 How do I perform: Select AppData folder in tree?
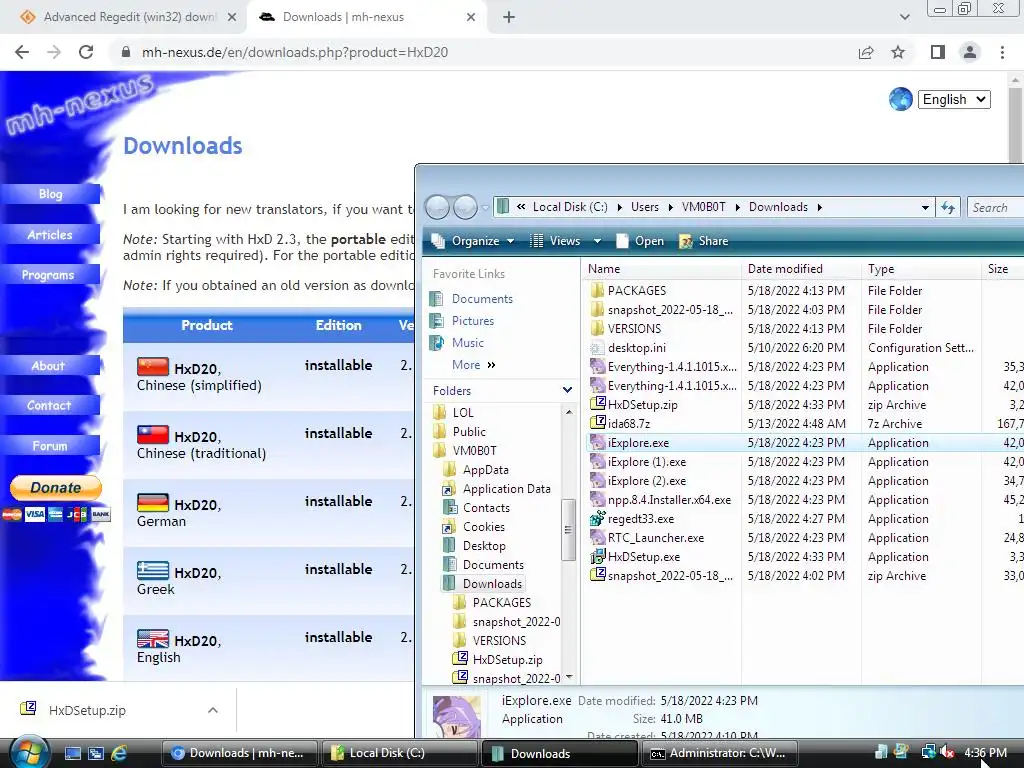pyautogui.click(x=485, y=470)
